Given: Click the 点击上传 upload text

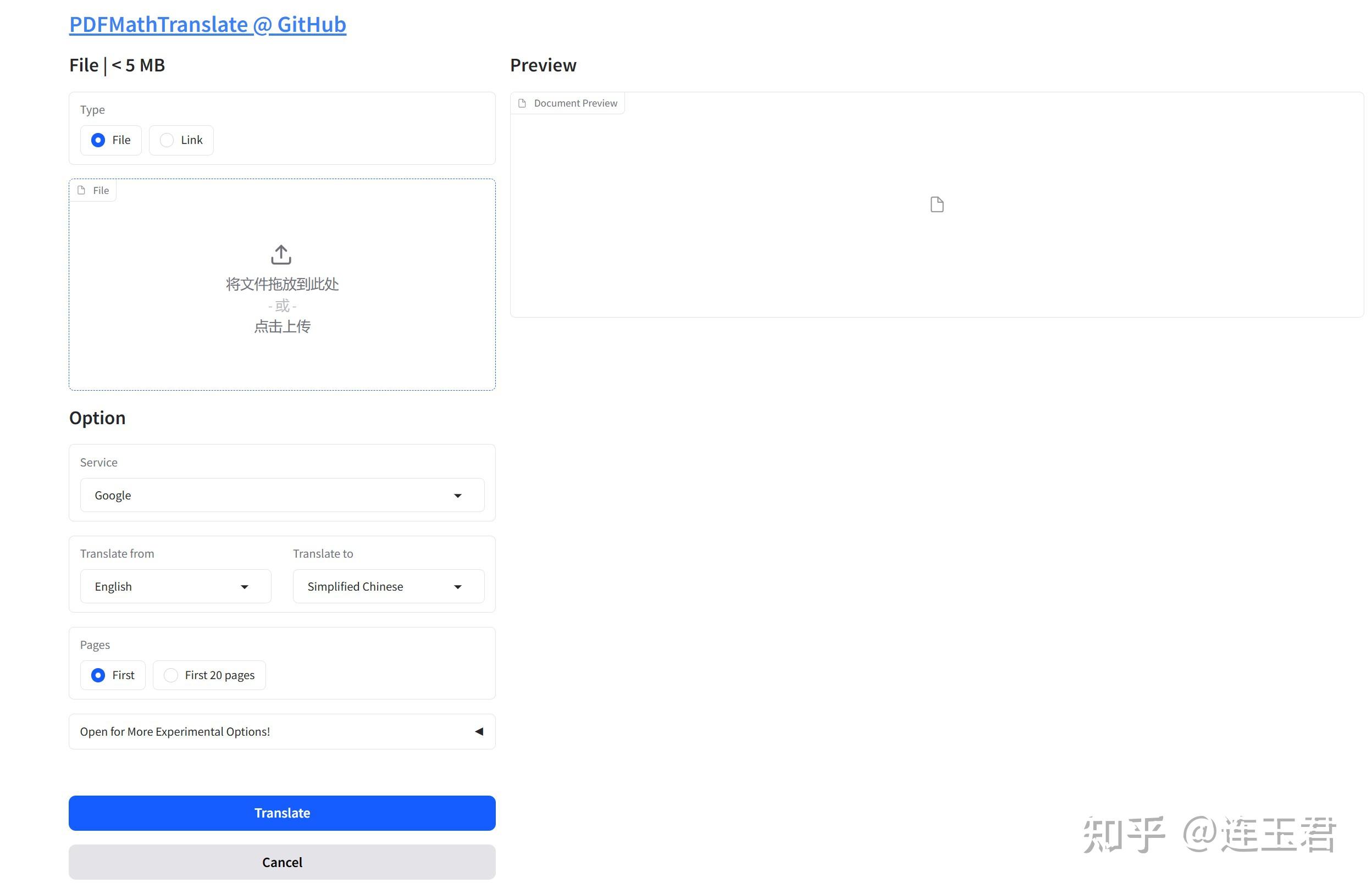Looking at the screenshot, I should pyautogui.click(x=282, y=327).
